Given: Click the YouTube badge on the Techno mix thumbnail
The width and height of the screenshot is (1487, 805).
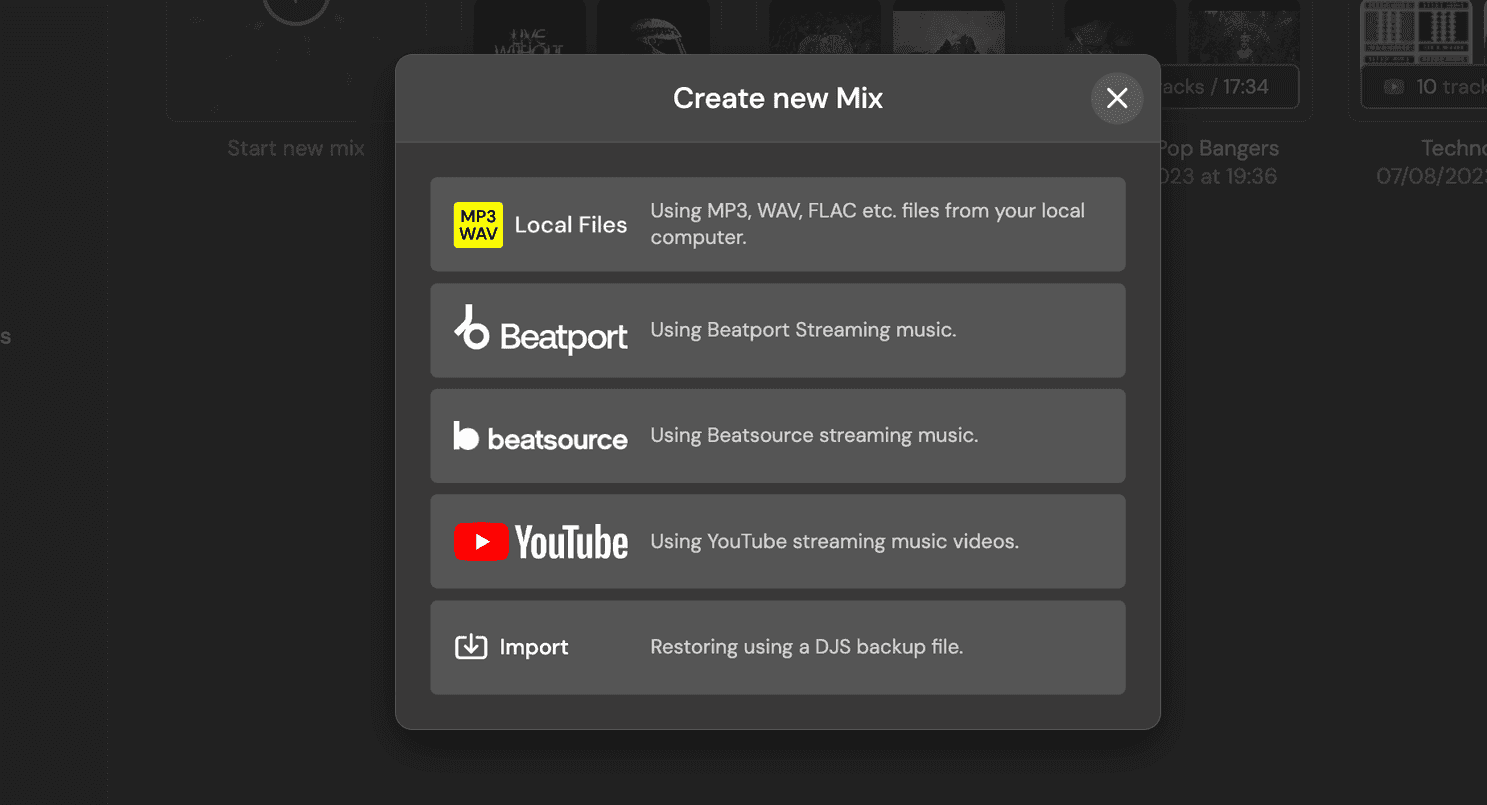Looking at the screenshot, I should pos(1394,86).
